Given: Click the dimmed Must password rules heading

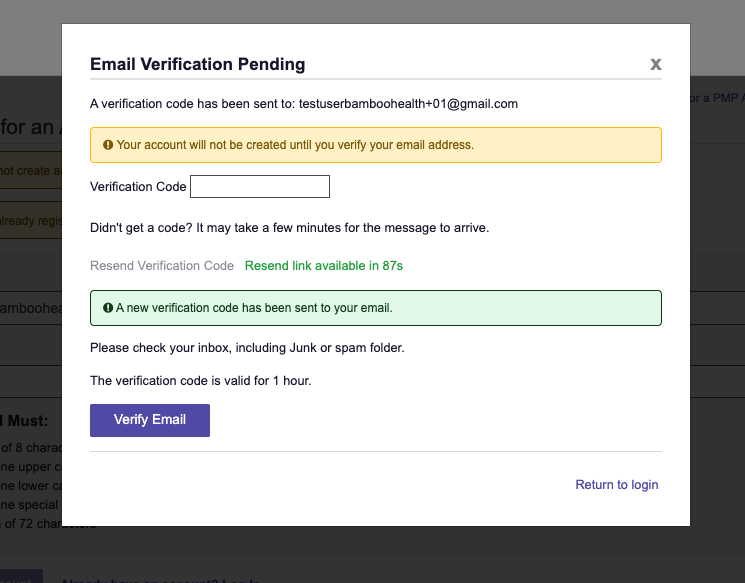Looking at the screenshot, I should (24, 421).
